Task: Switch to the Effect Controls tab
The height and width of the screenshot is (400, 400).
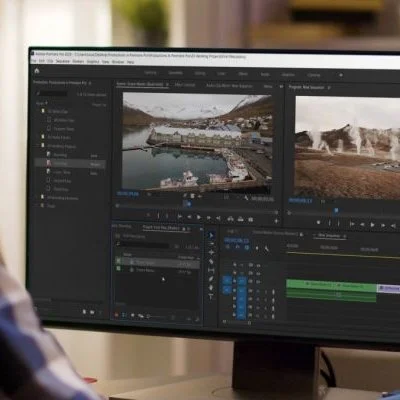Action: tap(185, 85)
